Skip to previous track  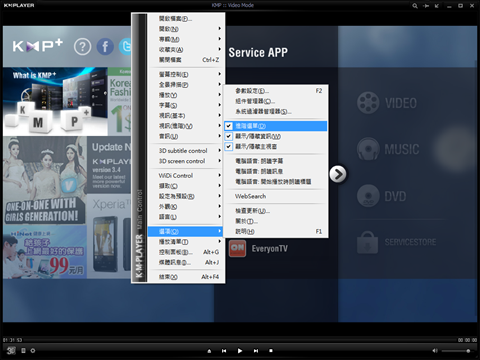click(x=224, y=351)
